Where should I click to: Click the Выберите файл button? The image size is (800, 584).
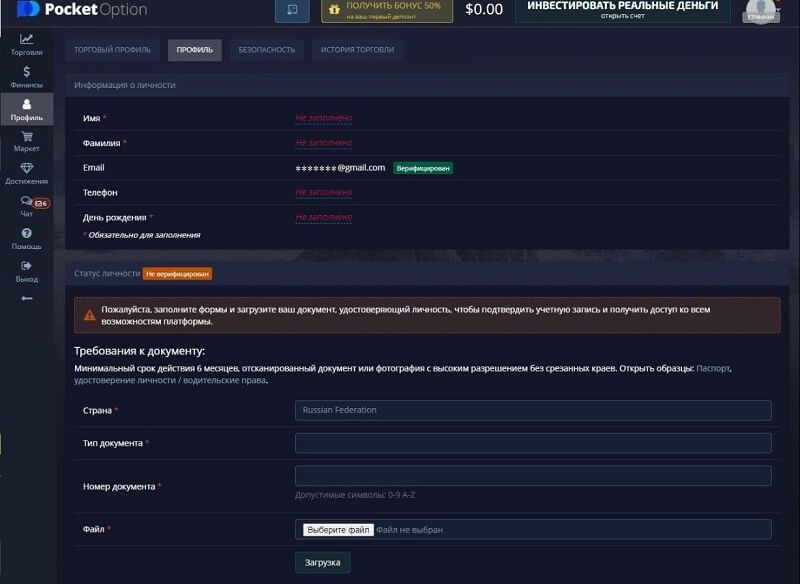[x=338, y=529]
